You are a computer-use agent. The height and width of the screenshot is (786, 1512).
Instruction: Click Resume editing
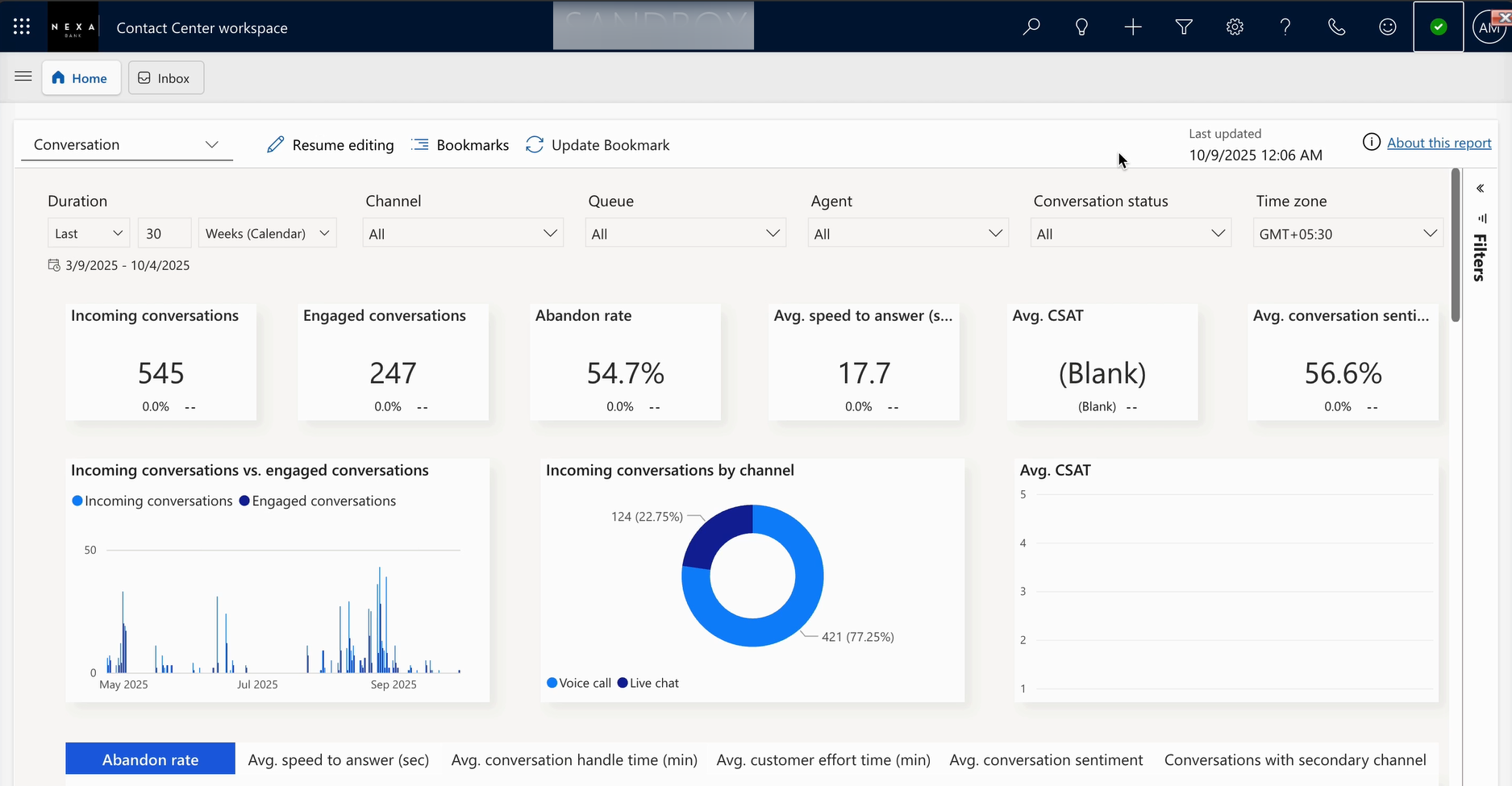click(x=330, y=145)
